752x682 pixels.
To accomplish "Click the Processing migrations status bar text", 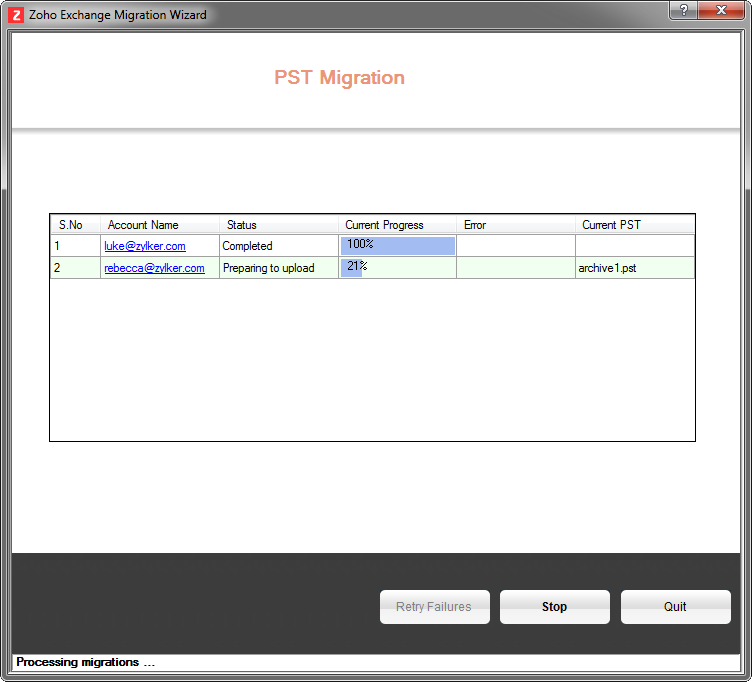I will coord(86,662).
